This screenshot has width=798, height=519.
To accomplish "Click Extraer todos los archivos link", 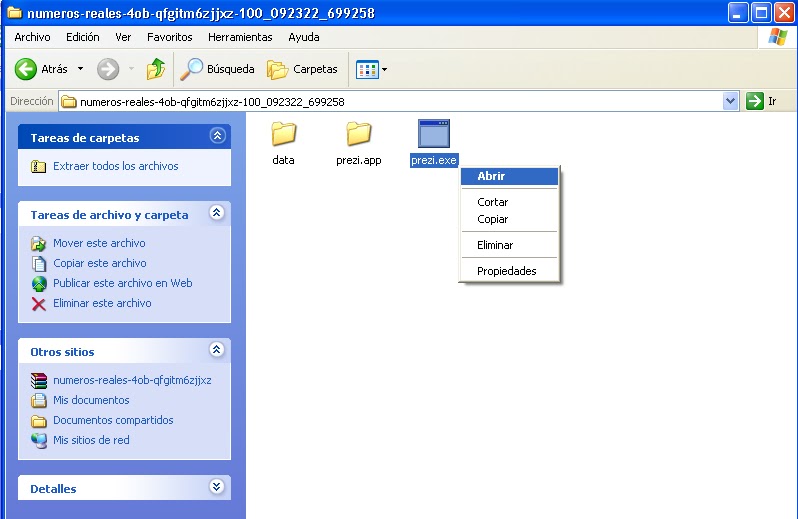I will pos(116,166).
